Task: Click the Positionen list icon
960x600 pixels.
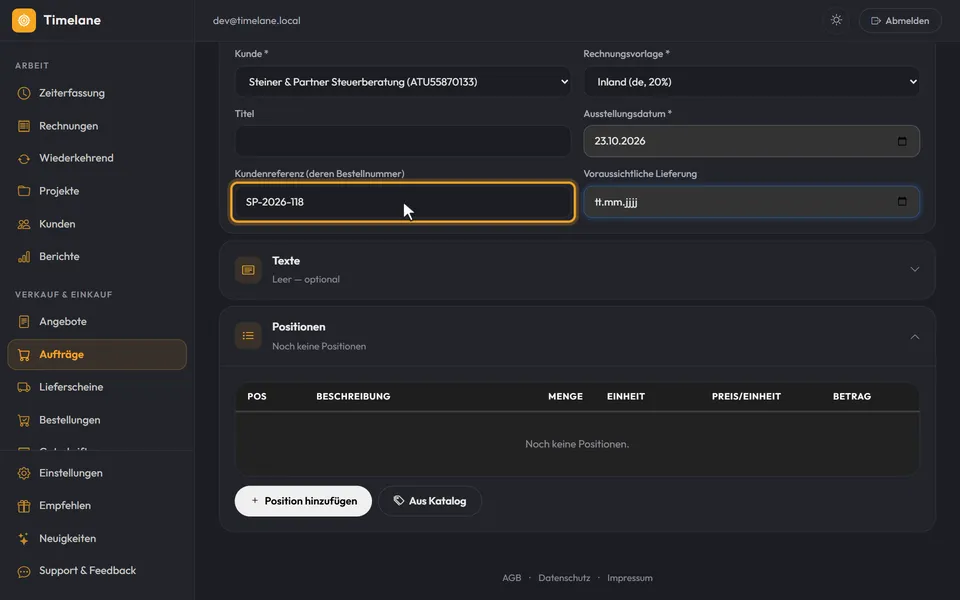Action: point(248,336)
